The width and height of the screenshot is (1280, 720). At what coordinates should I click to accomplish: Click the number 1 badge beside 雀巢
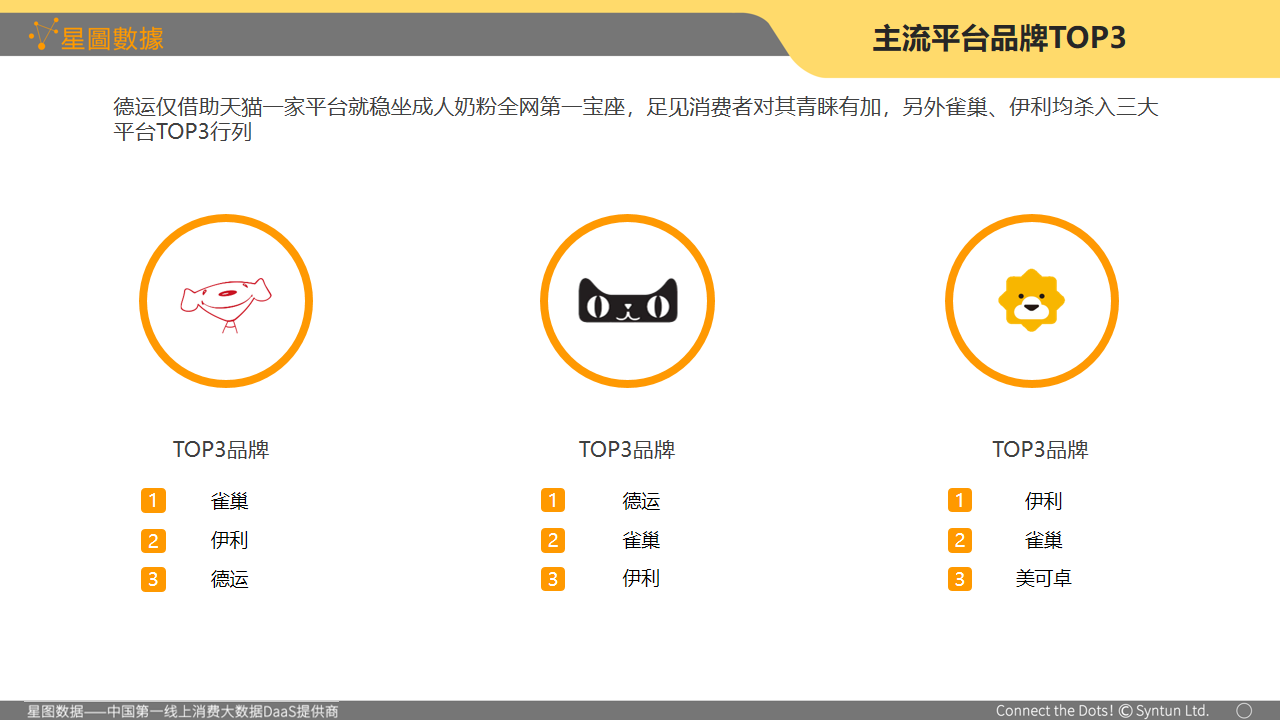pos(153,500)
